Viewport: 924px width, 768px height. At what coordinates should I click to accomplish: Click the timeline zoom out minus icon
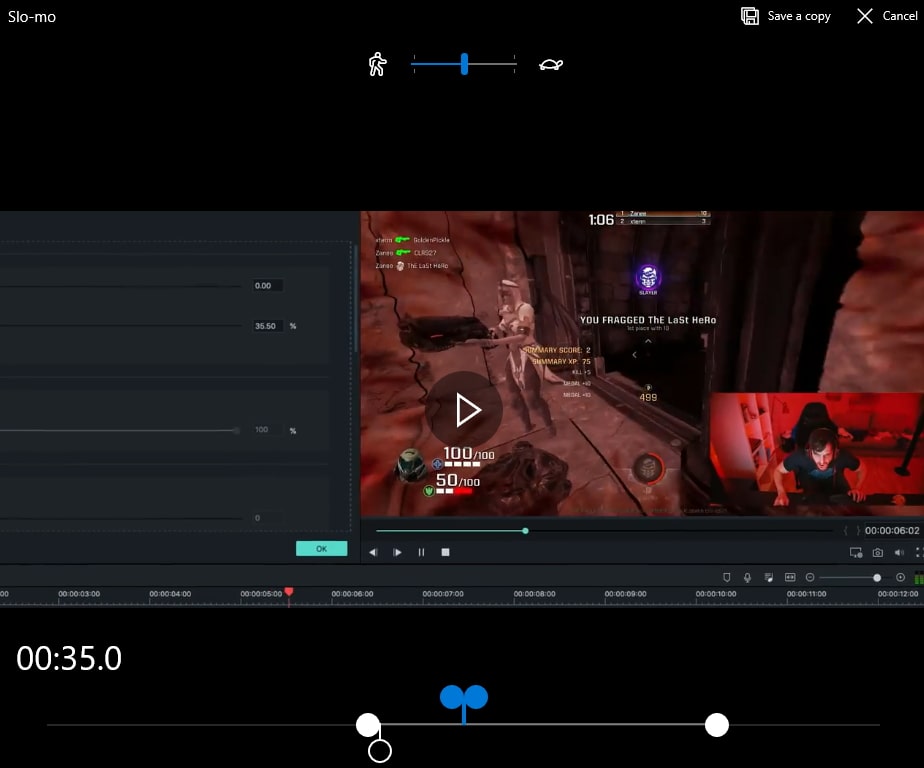point(810,578)
